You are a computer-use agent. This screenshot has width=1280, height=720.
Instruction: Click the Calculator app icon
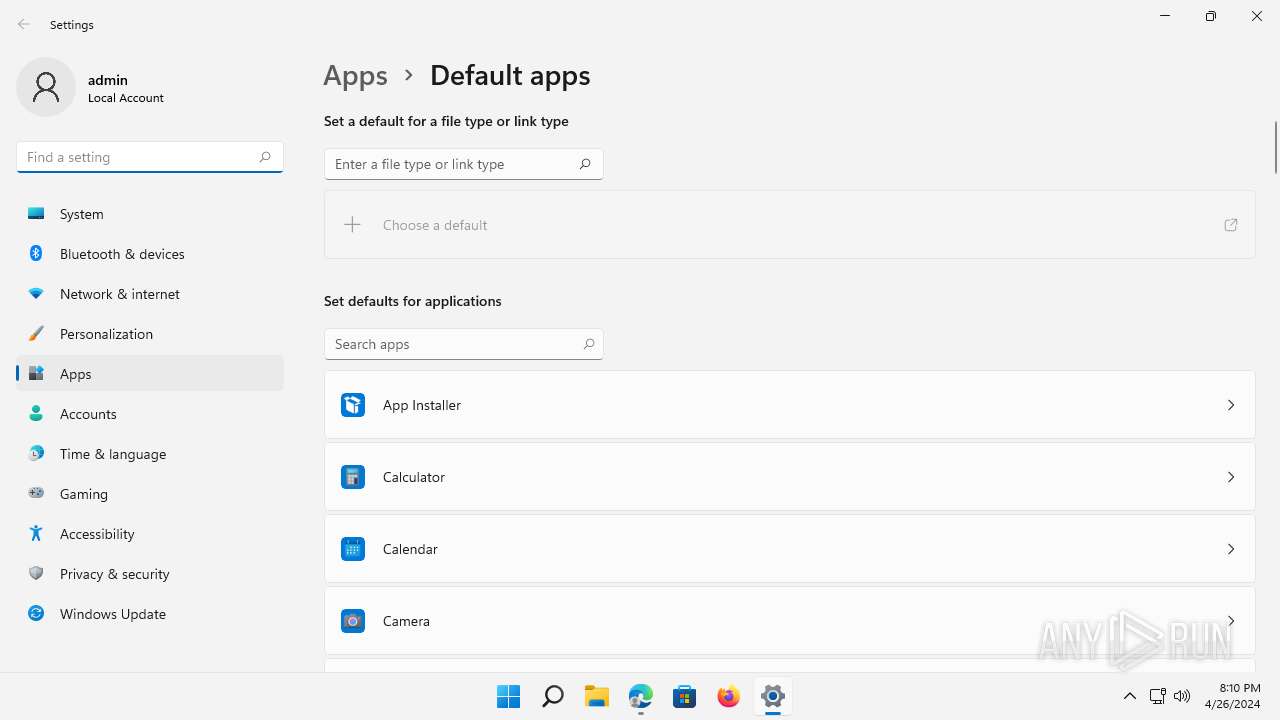[353, 477]
